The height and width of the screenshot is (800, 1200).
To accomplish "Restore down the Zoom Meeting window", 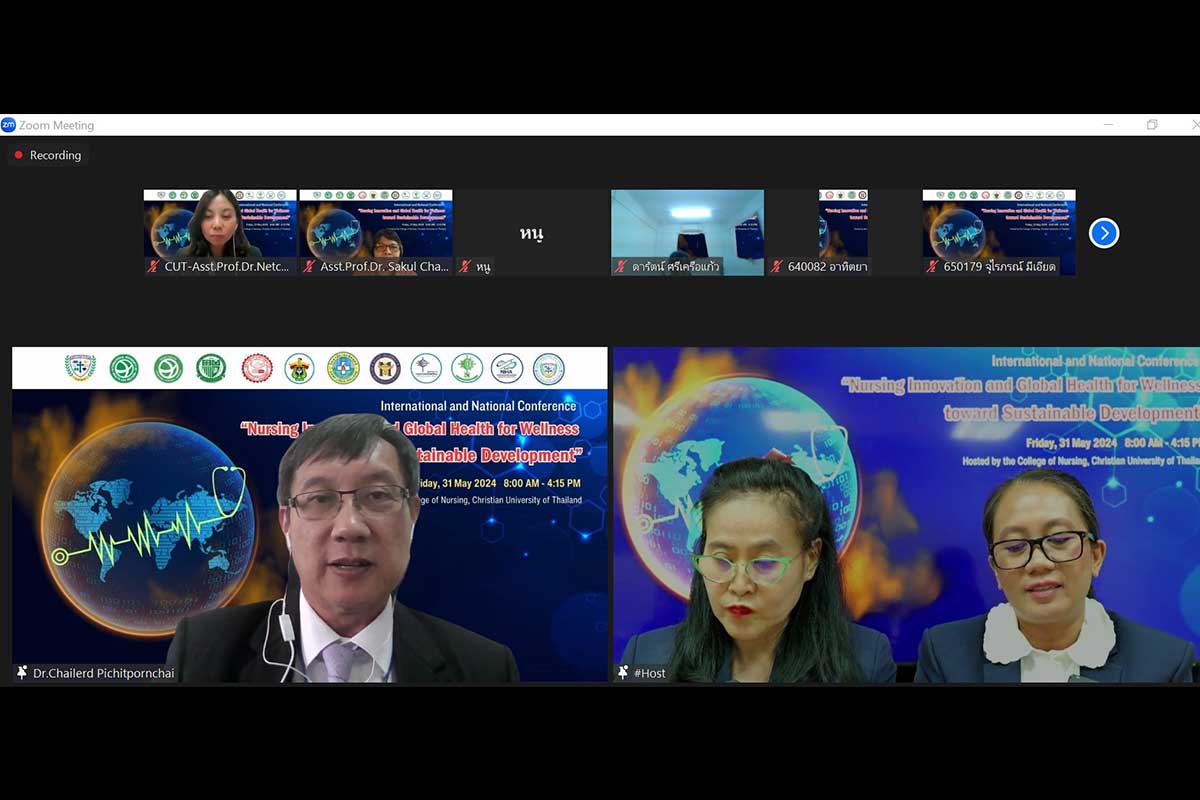I will tap(1152, 125).
